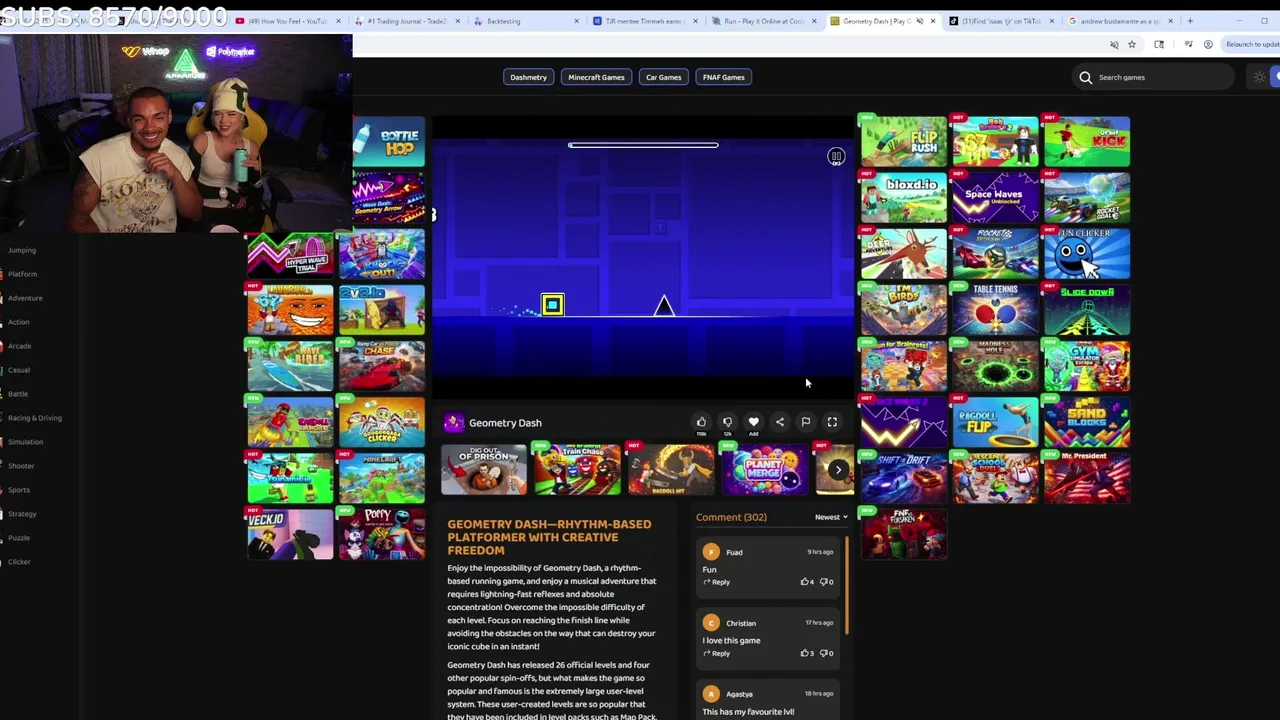Like Christian's comment

coord(806,653)
